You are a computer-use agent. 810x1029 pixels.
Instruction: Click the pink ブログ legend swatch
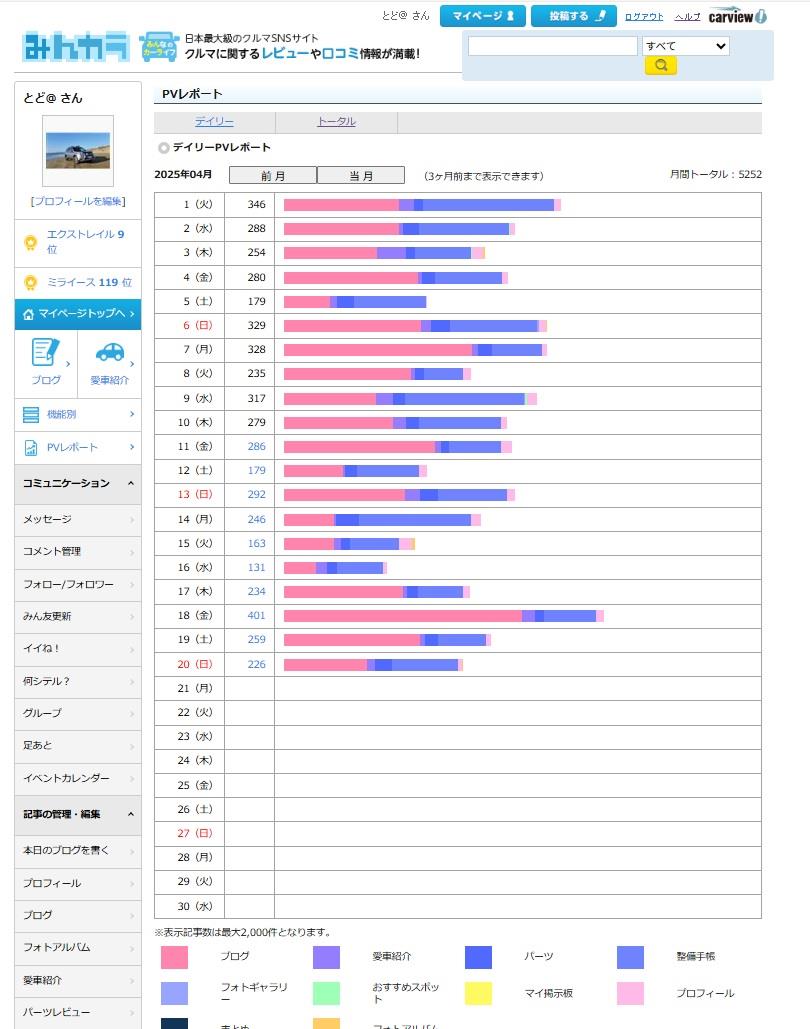(174, 957)
